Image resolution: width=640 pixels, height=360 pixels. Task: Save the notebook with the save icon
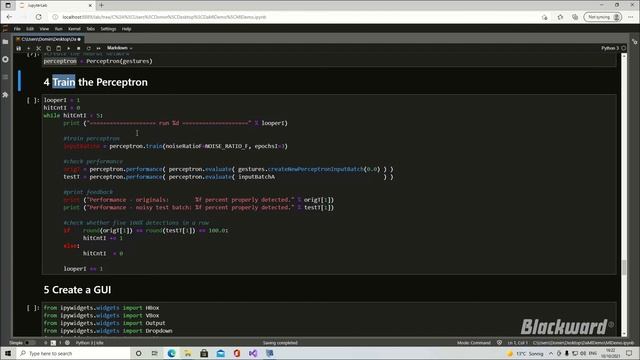[x=18, y=48]
